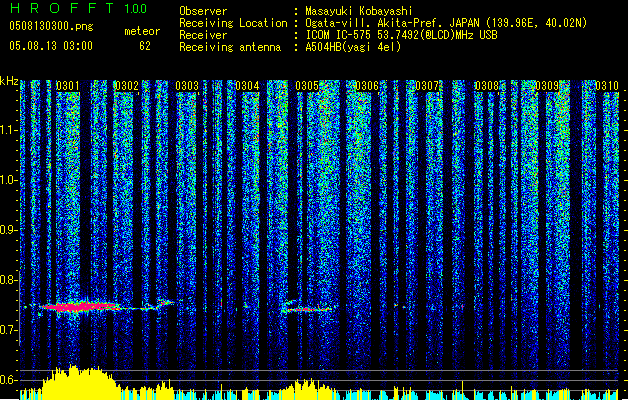
Task: Click the Receiving antenna label
Action: [x=230, y=47]
